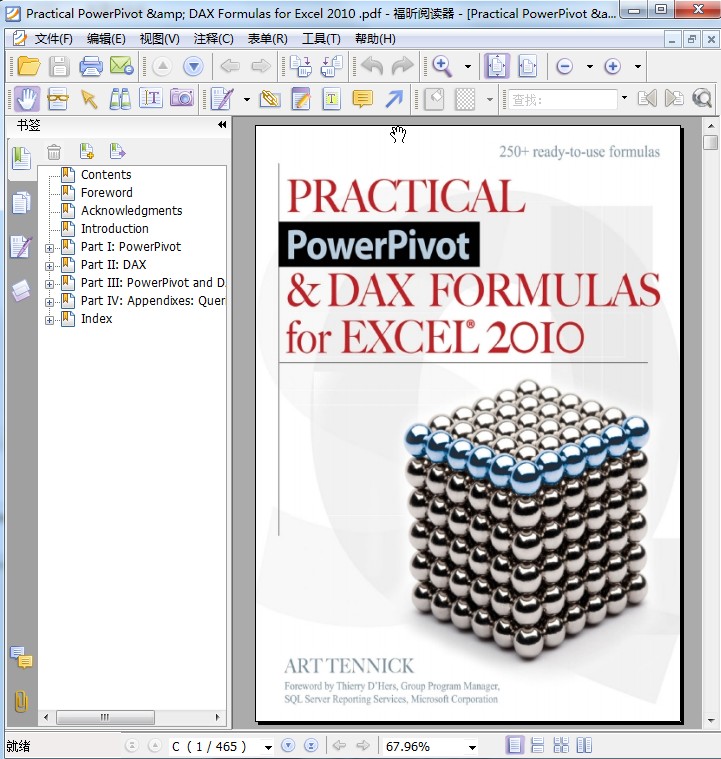The height and width of the screenshot is (759, 721).
Task: Click the Attach File paperclip tool
Action: (270, 99)
